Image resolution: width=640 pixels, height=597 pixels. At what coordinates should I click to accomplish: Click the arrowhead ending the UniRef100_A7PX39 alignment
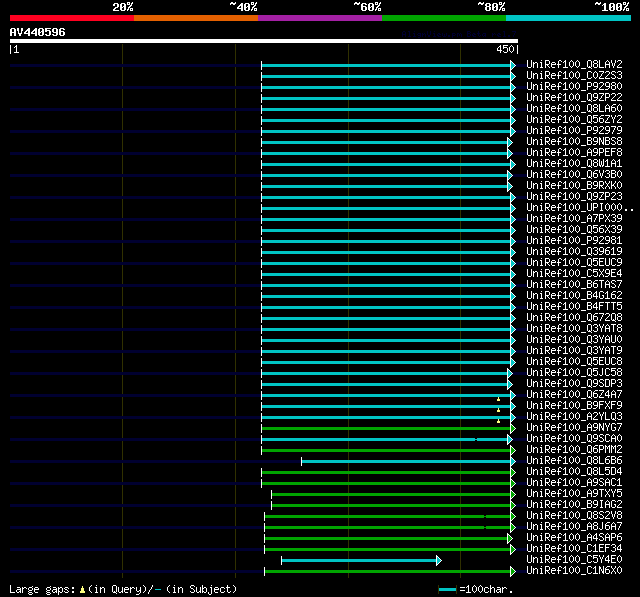pyautogui.click(x=513, y=220)
